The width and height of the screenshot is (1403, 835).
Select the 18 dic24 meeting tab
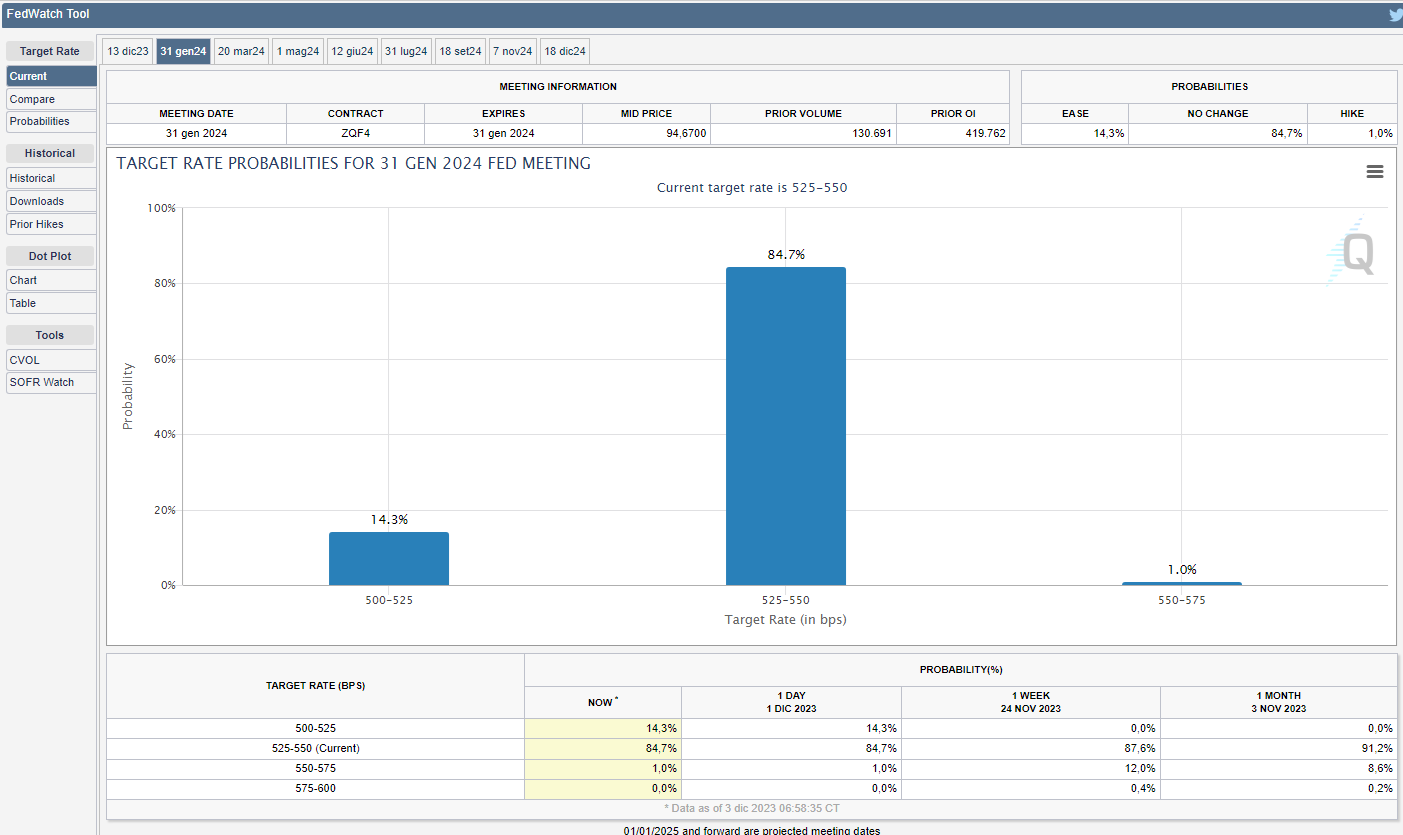[x=565, y=51]
